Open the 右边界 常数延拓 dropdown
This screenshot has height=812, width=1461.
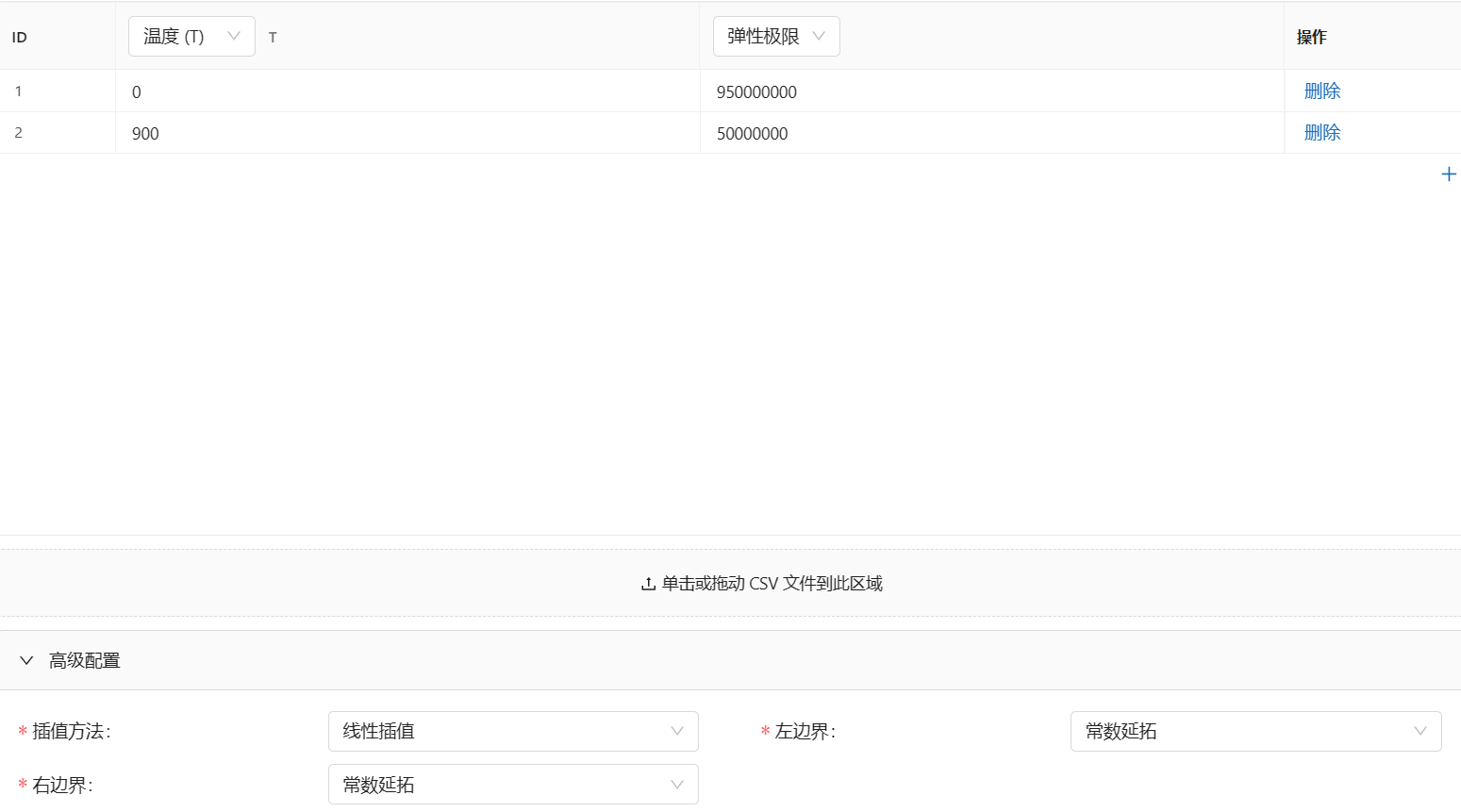tap(513, 785)
